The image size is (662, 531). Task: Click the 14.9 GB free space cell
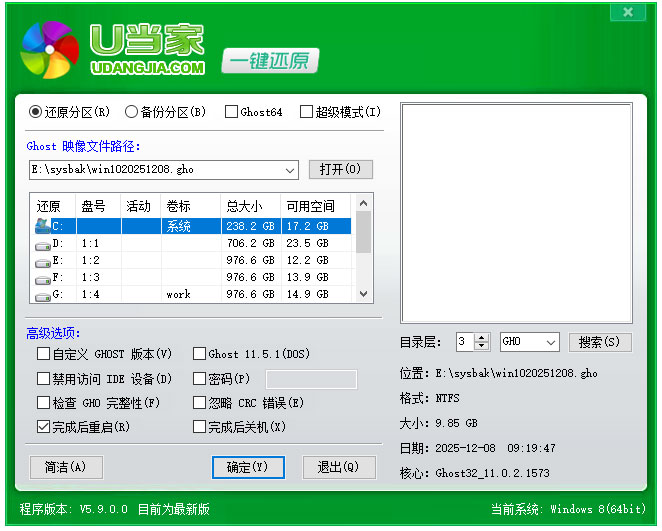coord(316,294)
